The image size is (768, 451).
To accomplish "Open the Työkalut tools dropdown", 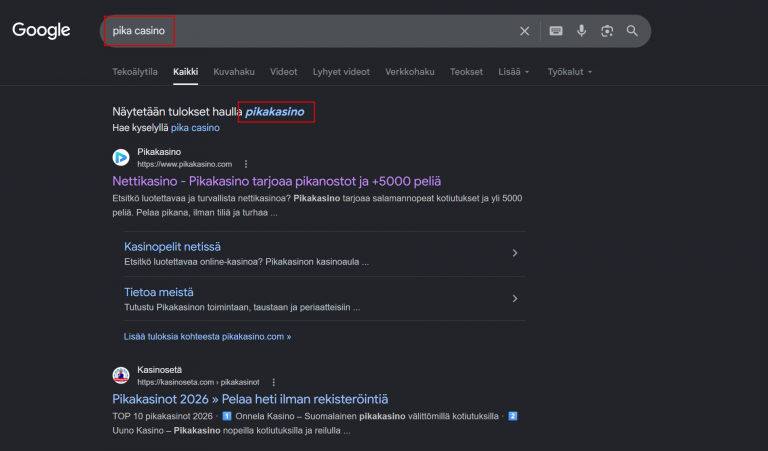I will [570, 72].
